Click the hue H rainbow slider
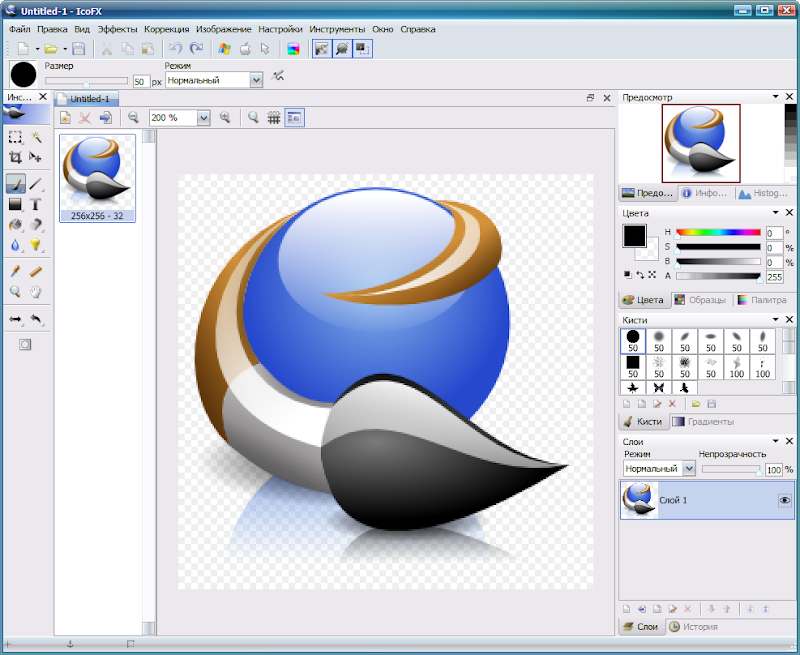 718,233
